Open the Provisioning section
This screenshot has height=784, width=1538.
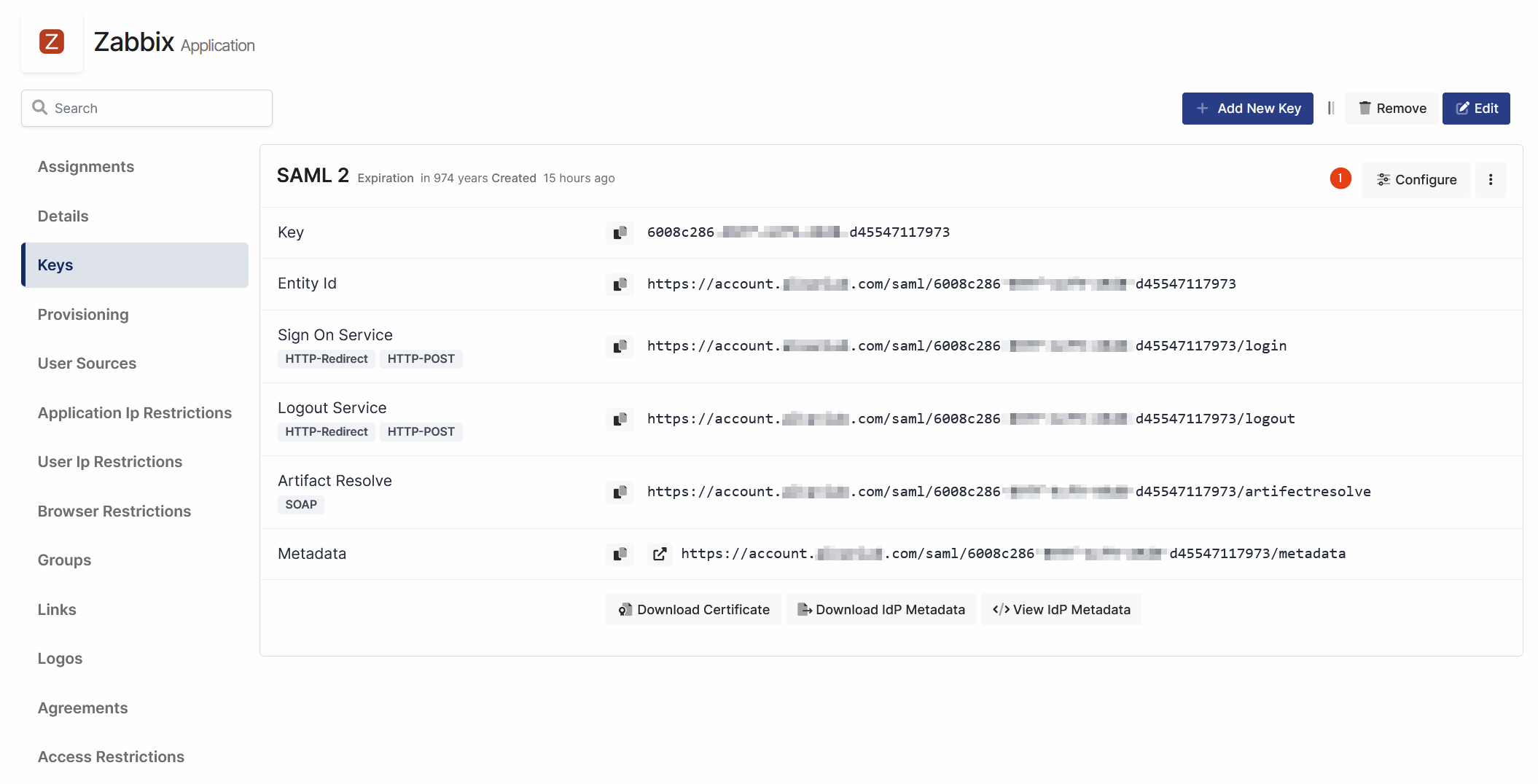point(83,315)
